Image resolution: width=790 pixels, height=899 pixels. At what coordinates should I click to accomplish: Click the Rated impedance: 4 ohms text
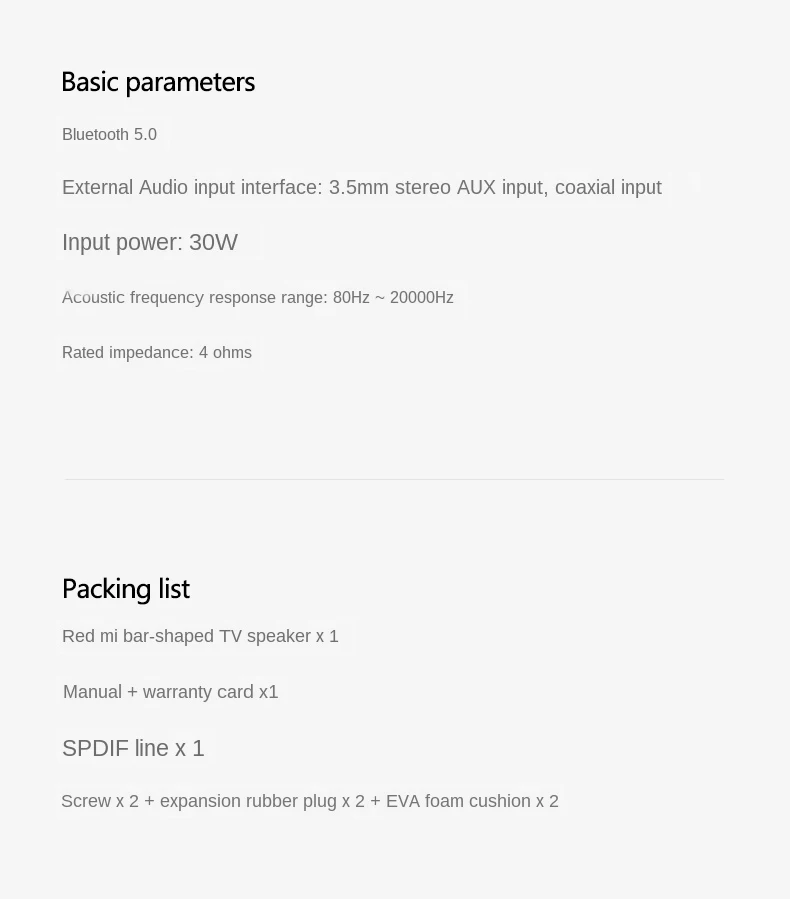coord(157,353)
